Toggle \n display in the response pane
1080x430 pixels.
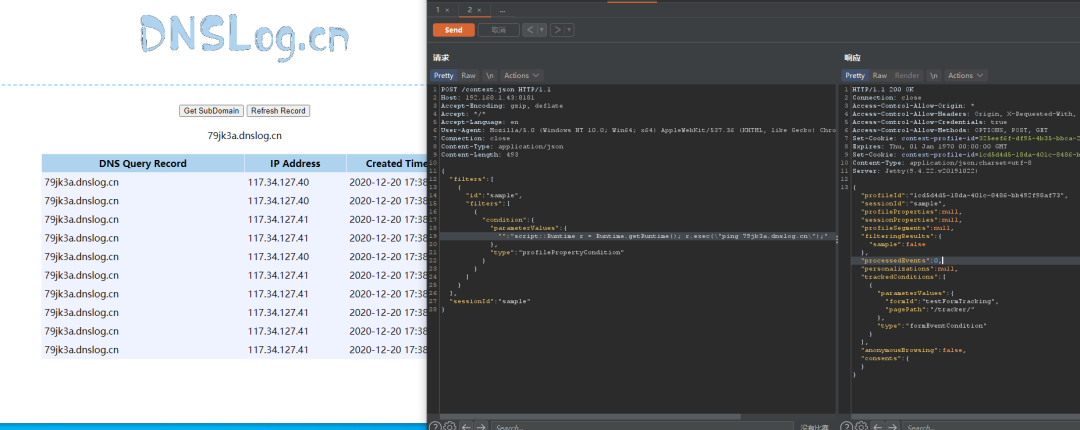click(x=933, y=75)
